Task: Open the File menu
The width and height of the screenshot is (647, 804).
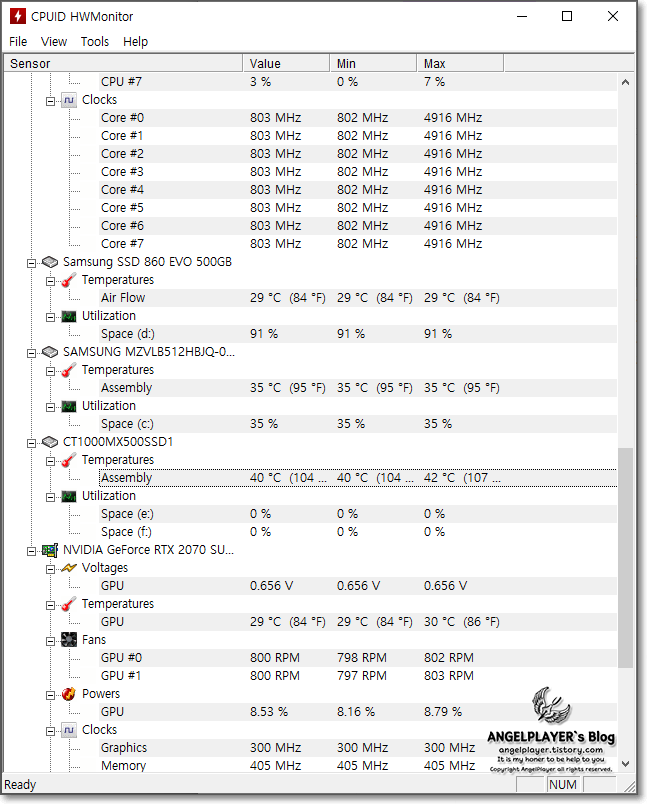Action: click(x=18, y=42)
